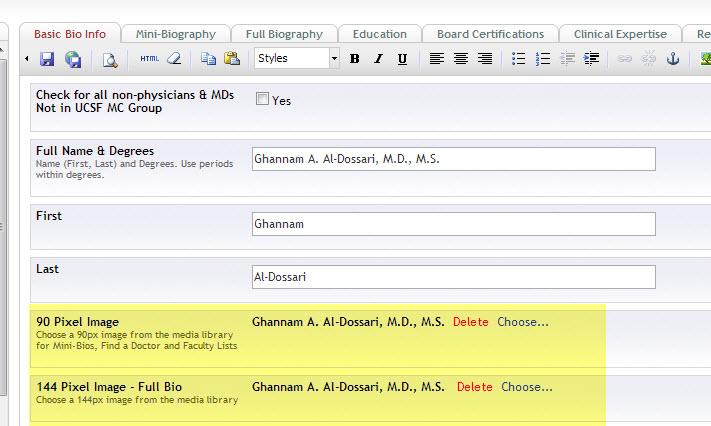The width and height of the screenshot is (711, 426).
Task: Open the Clinical Expertise tab
Action: click(x=620, y=34)
